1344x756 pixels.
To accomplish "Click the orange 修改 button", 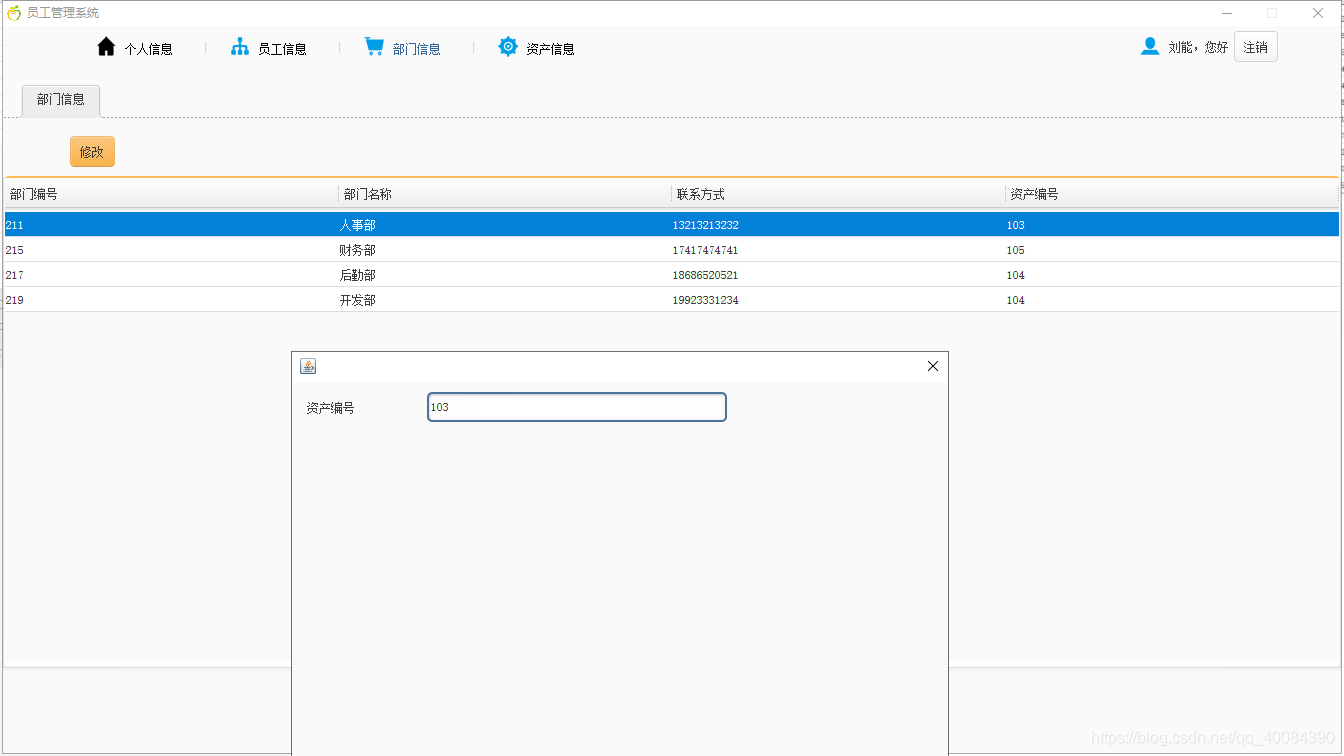I will pyautogui.click(x=92, y=152).
